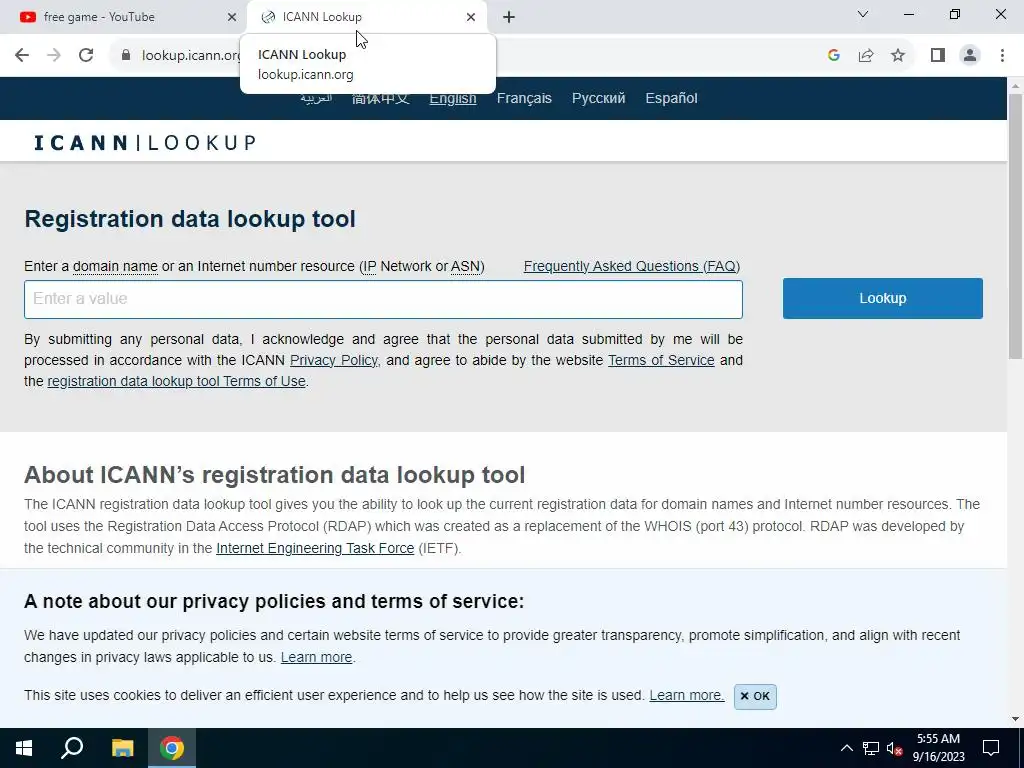The height and width of the screenshot is (768, 1024).
Task: Switch language to English
Action: pyautogui.click(x=453, y=99)
